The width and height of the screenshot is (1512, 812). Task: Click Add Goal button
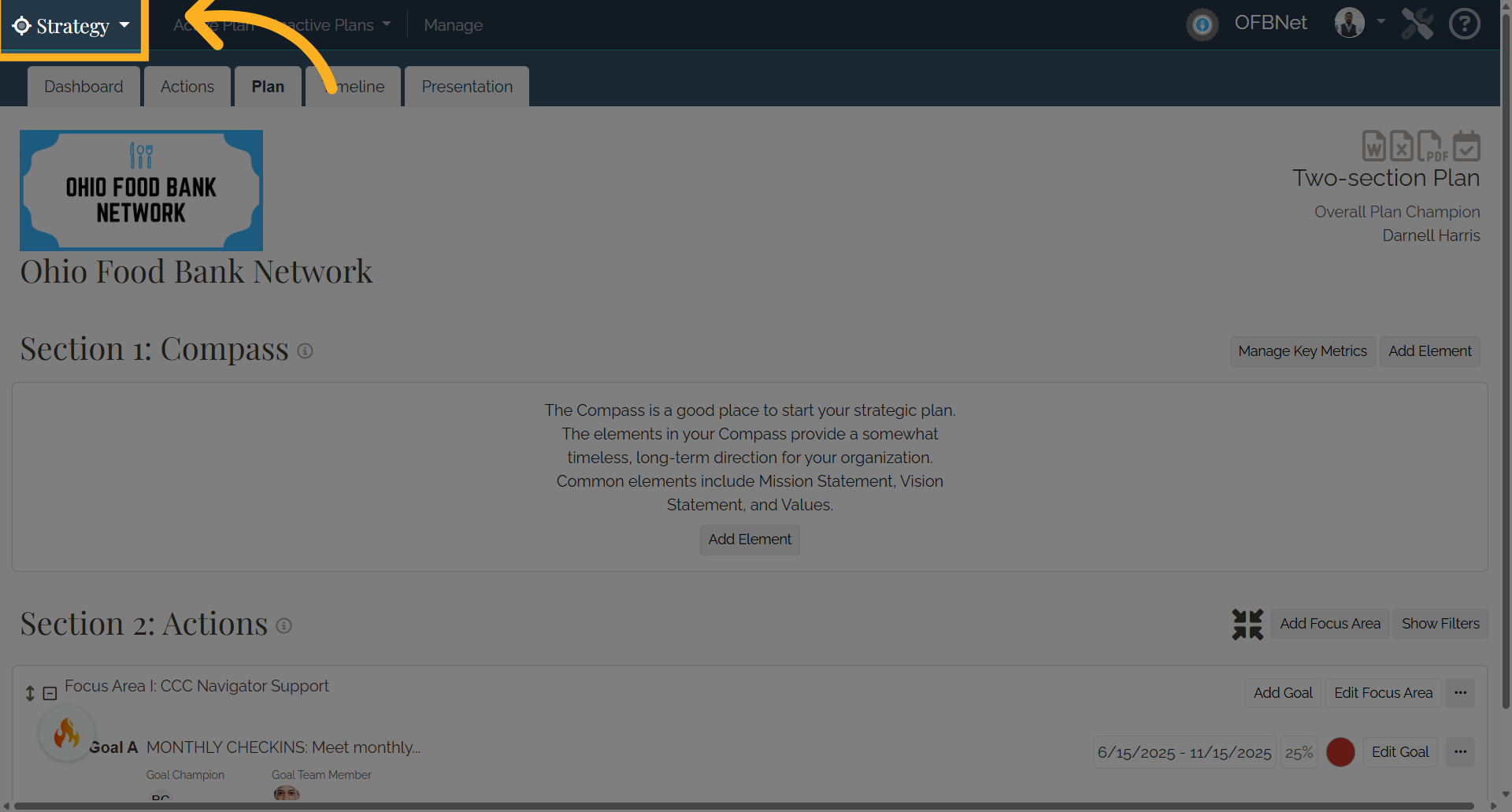1283,693
